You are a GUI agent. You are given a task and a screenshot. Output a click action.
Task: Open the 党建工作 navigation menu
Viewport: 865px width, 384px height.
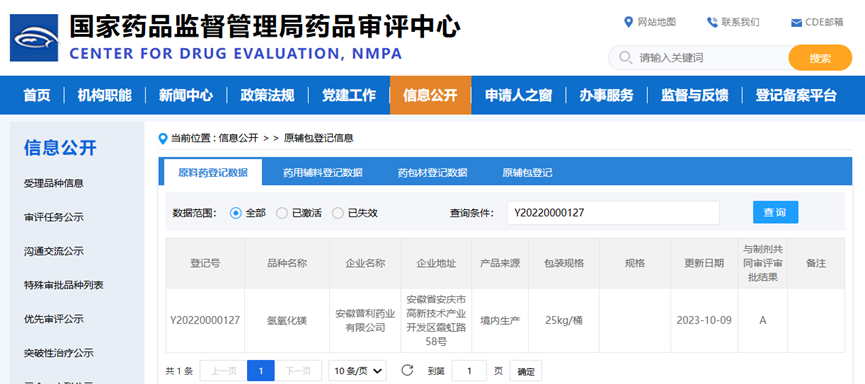pyautogui.click(x=349, y=95)
